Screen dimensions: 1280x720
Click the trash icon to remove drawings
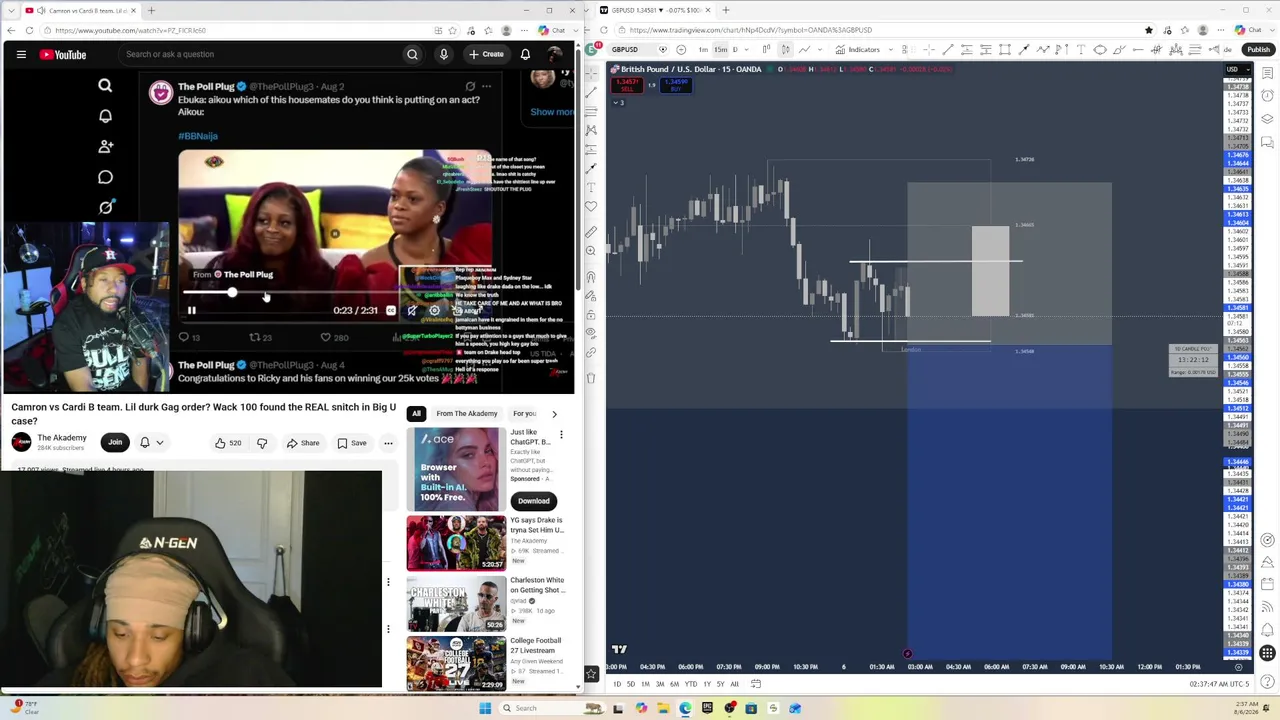[x=591, y=378]
